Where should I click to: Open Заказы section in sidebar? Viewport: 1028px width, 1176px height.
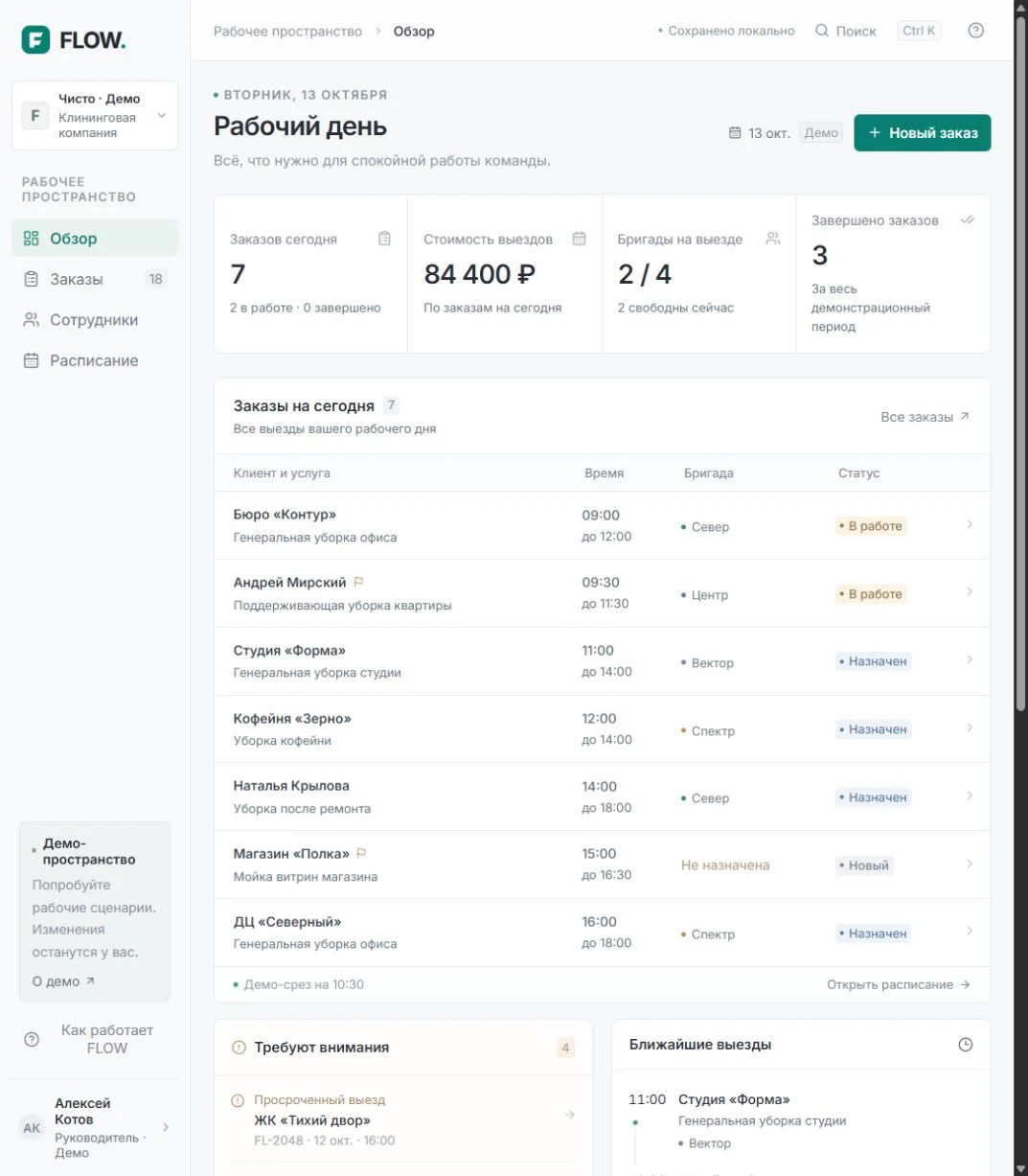click(x=95, y=279)
